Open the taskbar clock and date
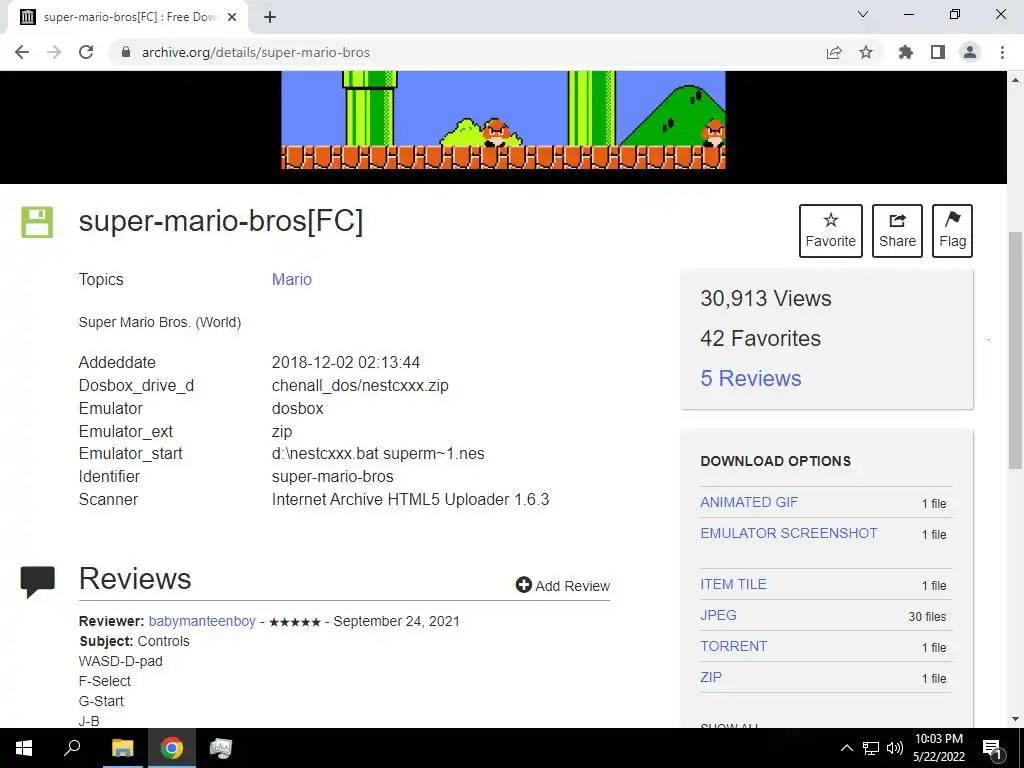 [938, 748]
